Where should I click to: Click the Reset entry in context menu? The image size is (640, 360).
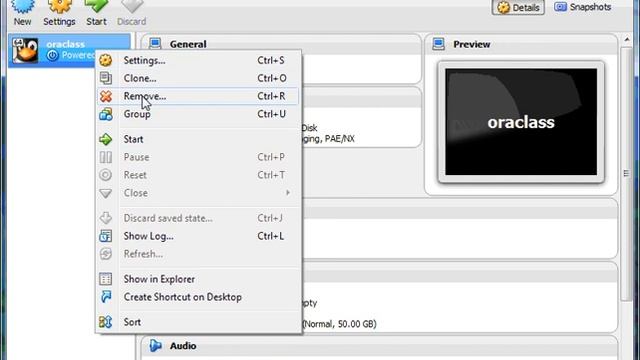(199, 175)
